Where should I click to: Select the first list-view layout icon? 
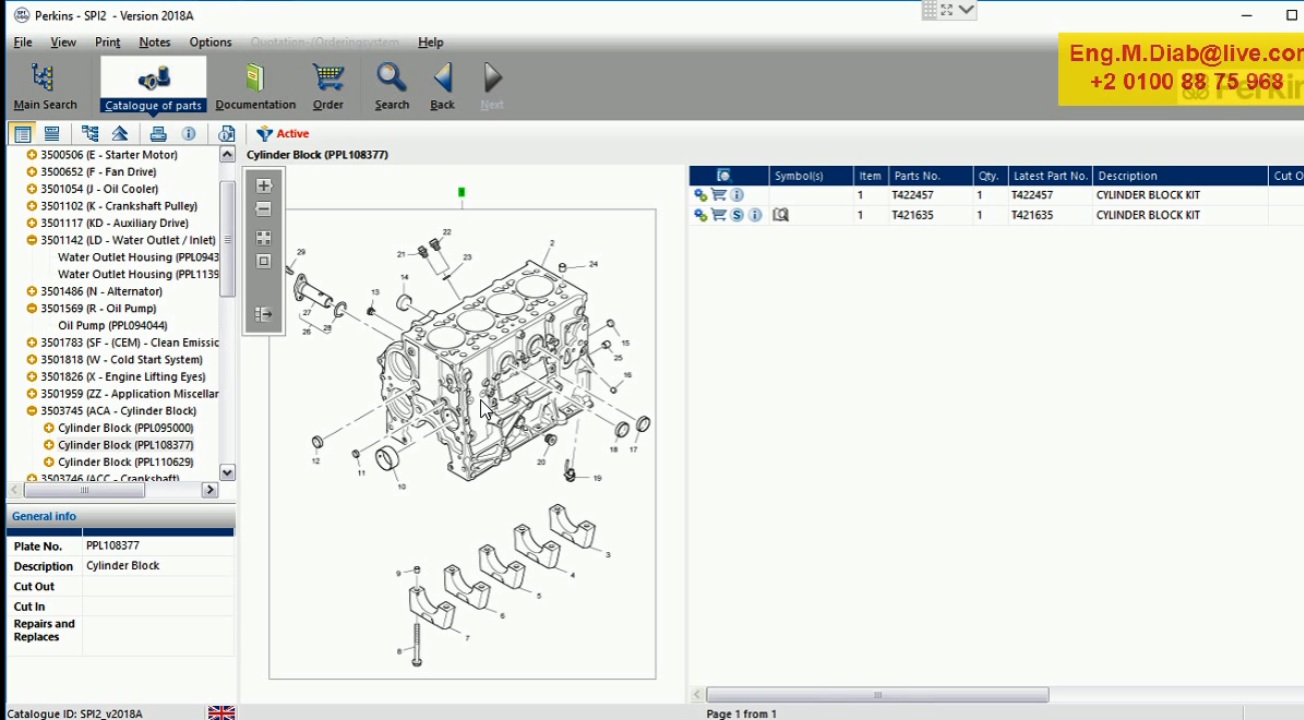click(x=23, y=134)
